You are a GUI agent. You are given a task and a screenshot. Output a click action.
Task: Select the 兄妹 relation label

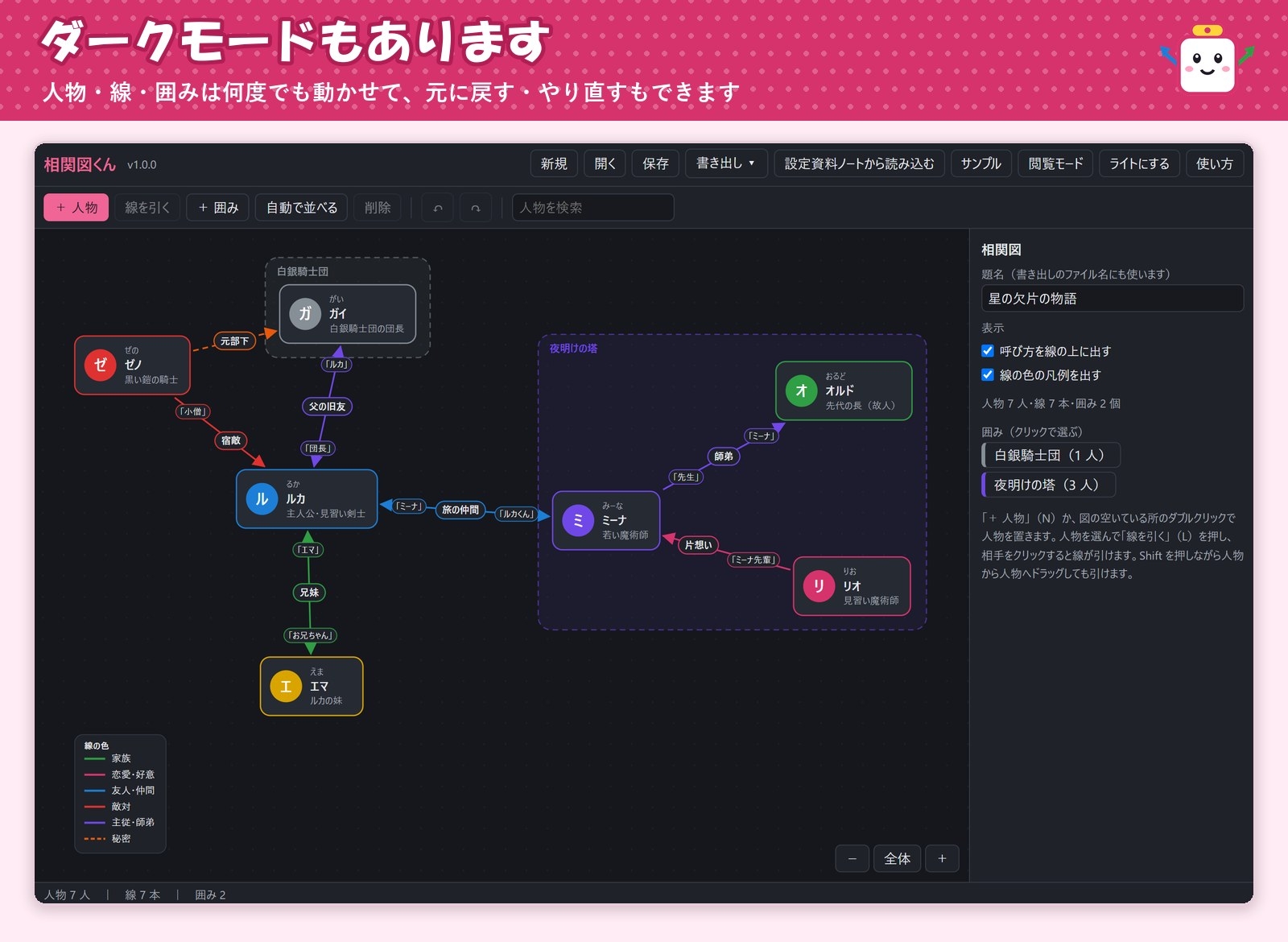(309, 593)
